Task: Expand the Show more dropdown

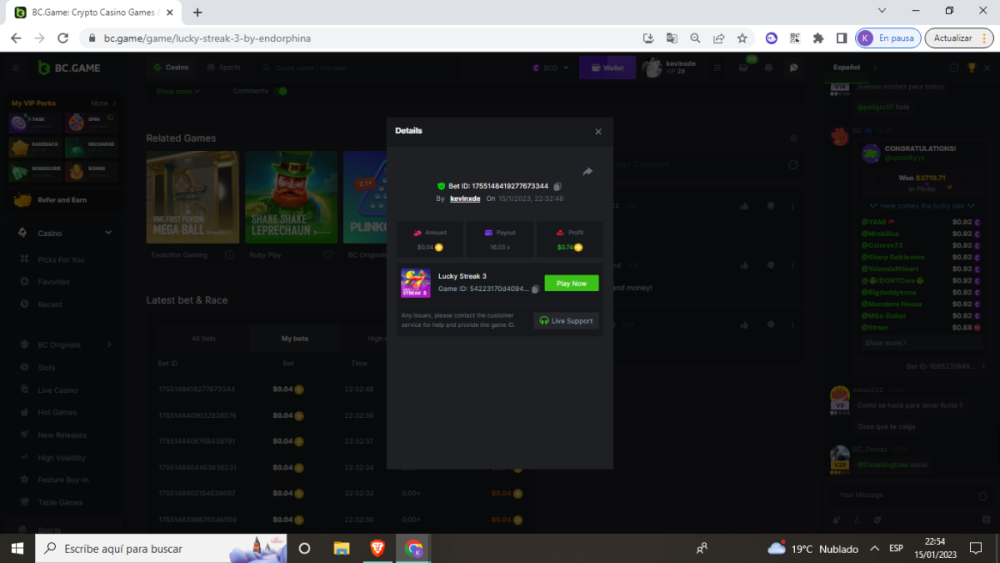Action: (x=178, y=91)
